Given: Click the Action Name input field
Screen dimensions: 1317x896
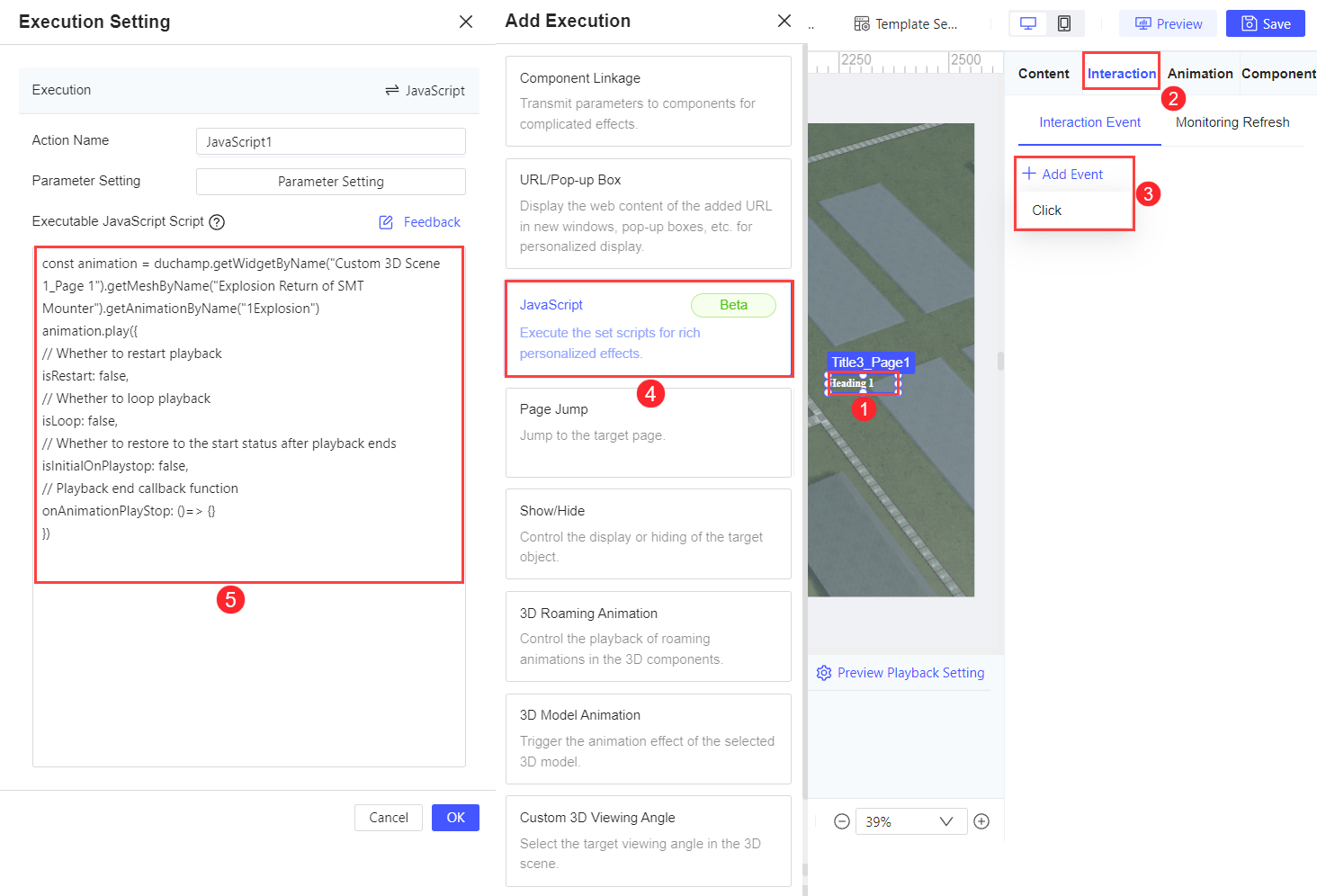Looking at the screenshot, I should (x=331, y=141).
